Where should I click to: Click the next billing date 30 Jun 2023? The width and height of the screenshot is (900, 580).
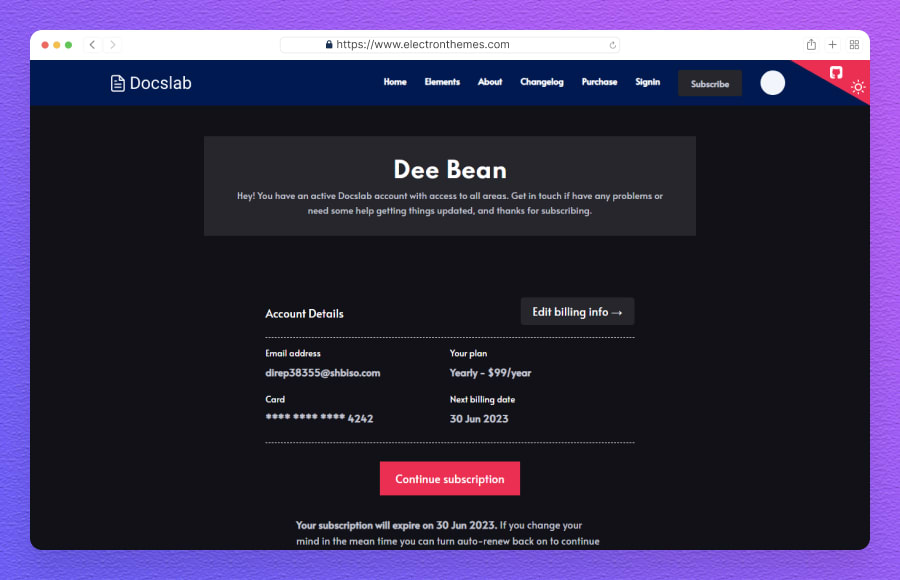(x=479, y=419)
